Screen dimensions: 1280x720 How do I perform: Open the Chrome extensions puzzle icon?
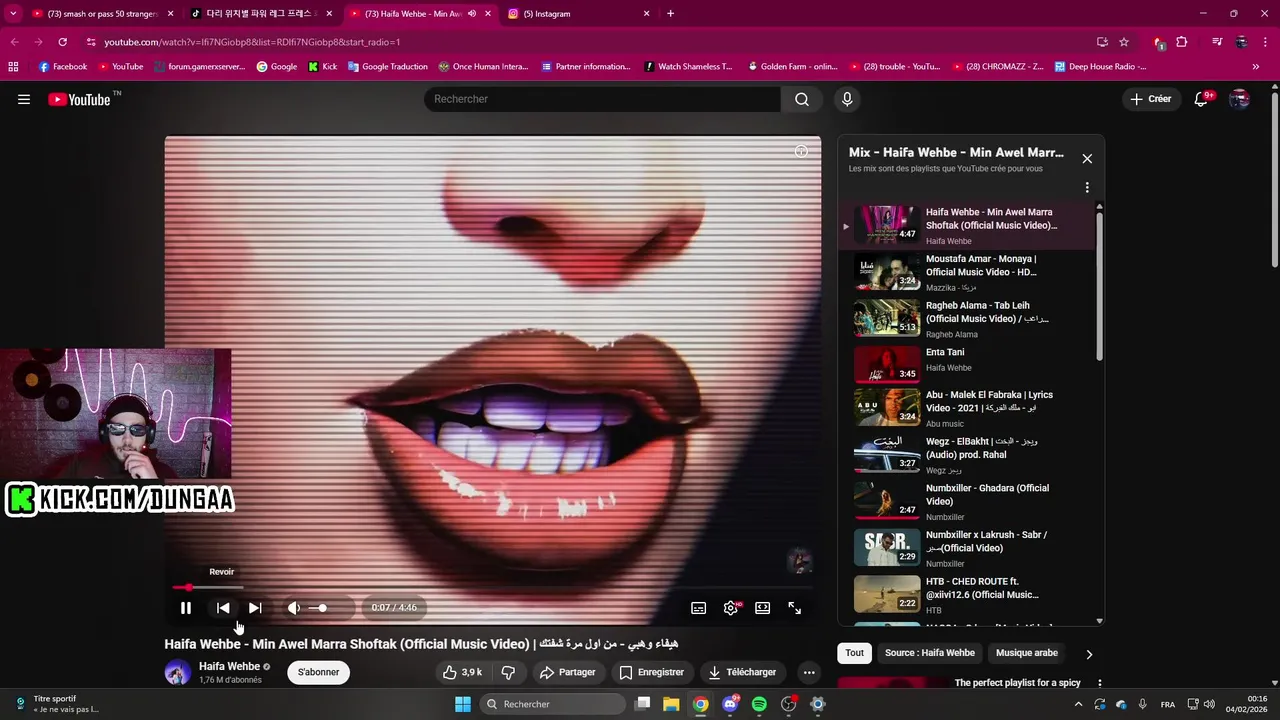(1181, 42)
